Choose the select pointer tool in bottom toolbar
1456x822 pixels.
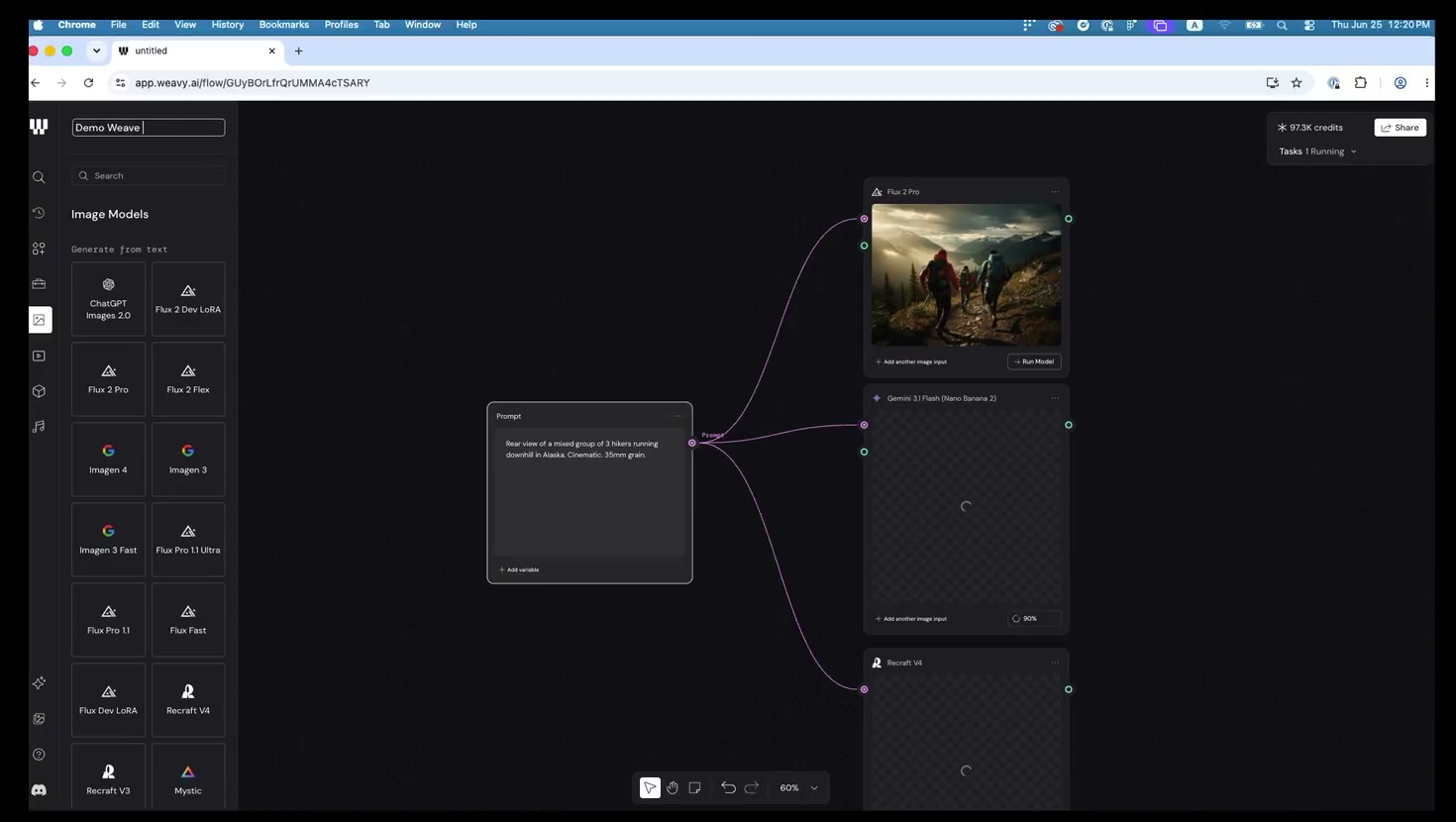[x=650, y=787]
